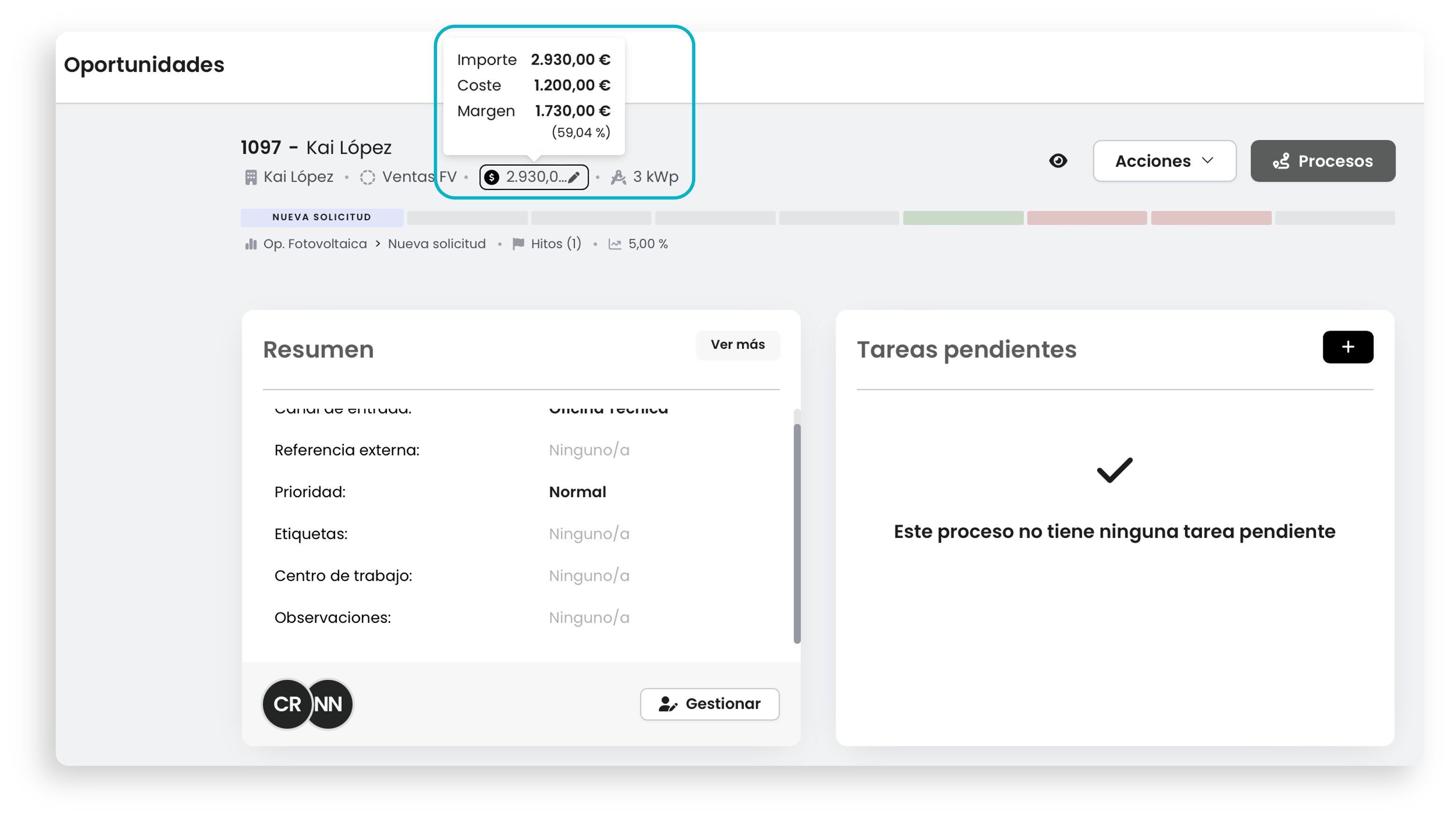Toggle the eye visibility icon

1057,161
